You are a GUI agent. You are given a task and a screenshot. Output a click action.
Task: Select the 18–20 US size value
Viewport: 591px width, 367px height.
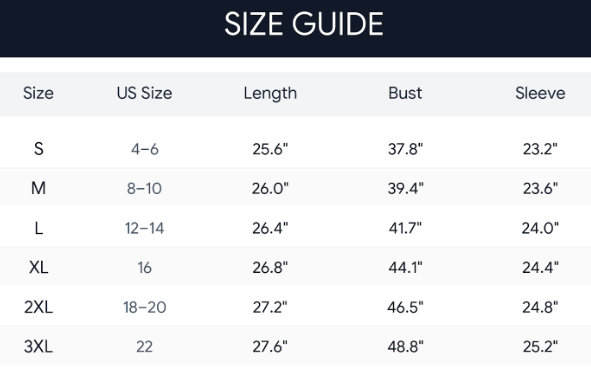[144, 307]
